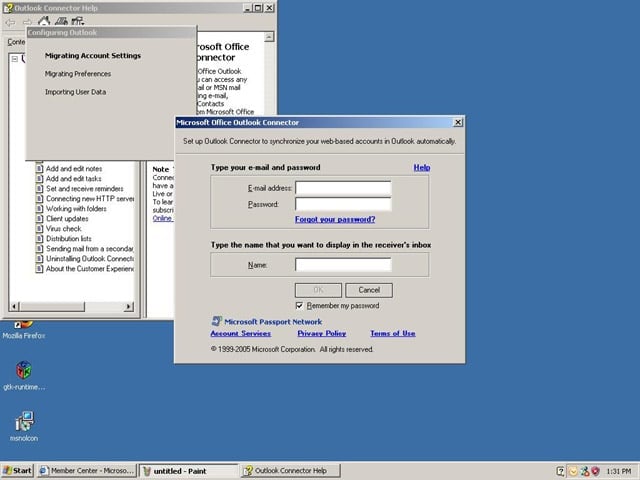Click Importing User Data text
This screenshot has width=640, height=480.
point(75,92)
